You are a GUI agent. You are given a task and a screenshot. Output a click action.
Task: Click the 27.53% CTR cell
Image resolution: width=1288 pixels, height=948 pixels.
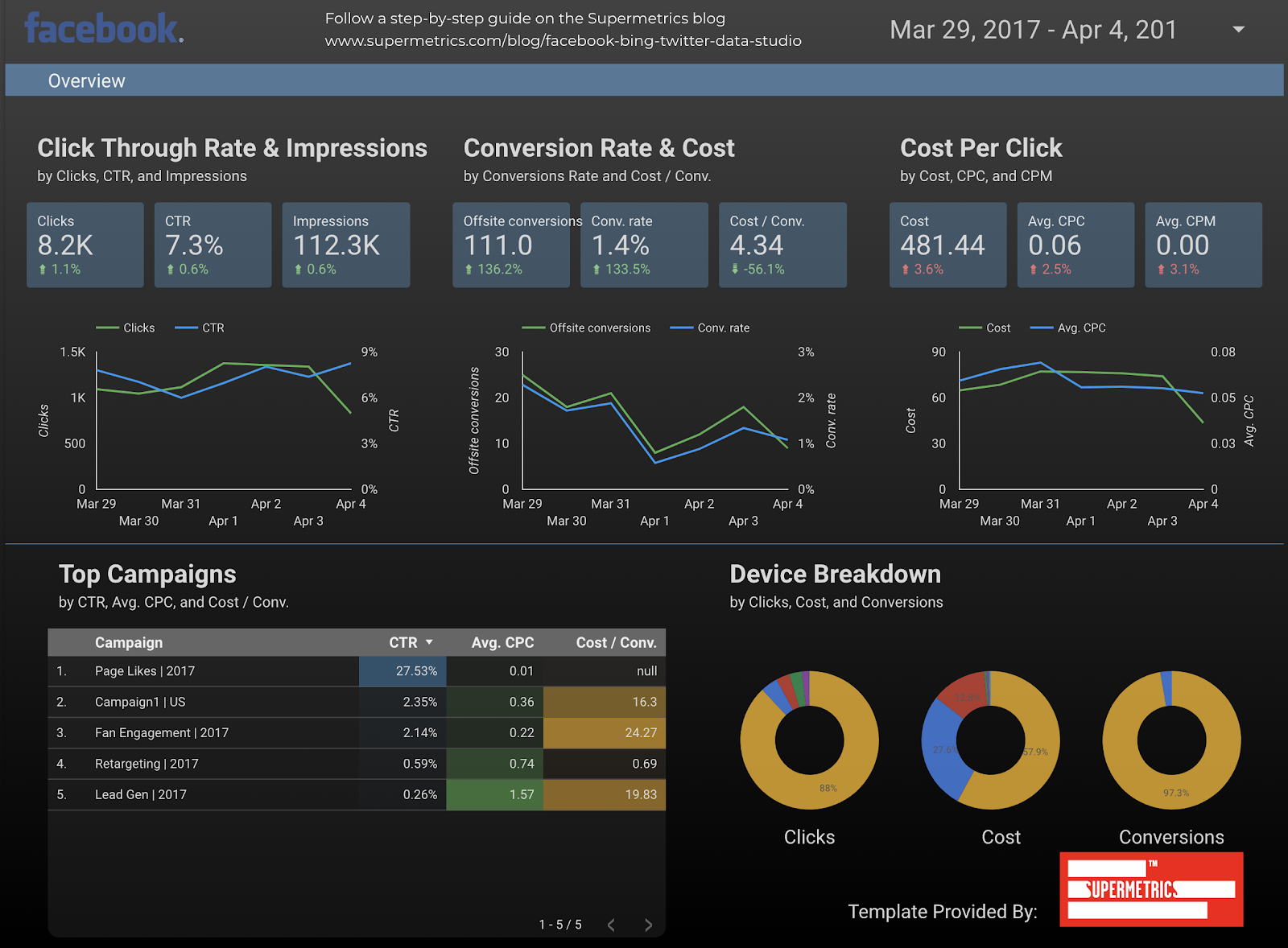pyautogui.click(x=402, y=671)
